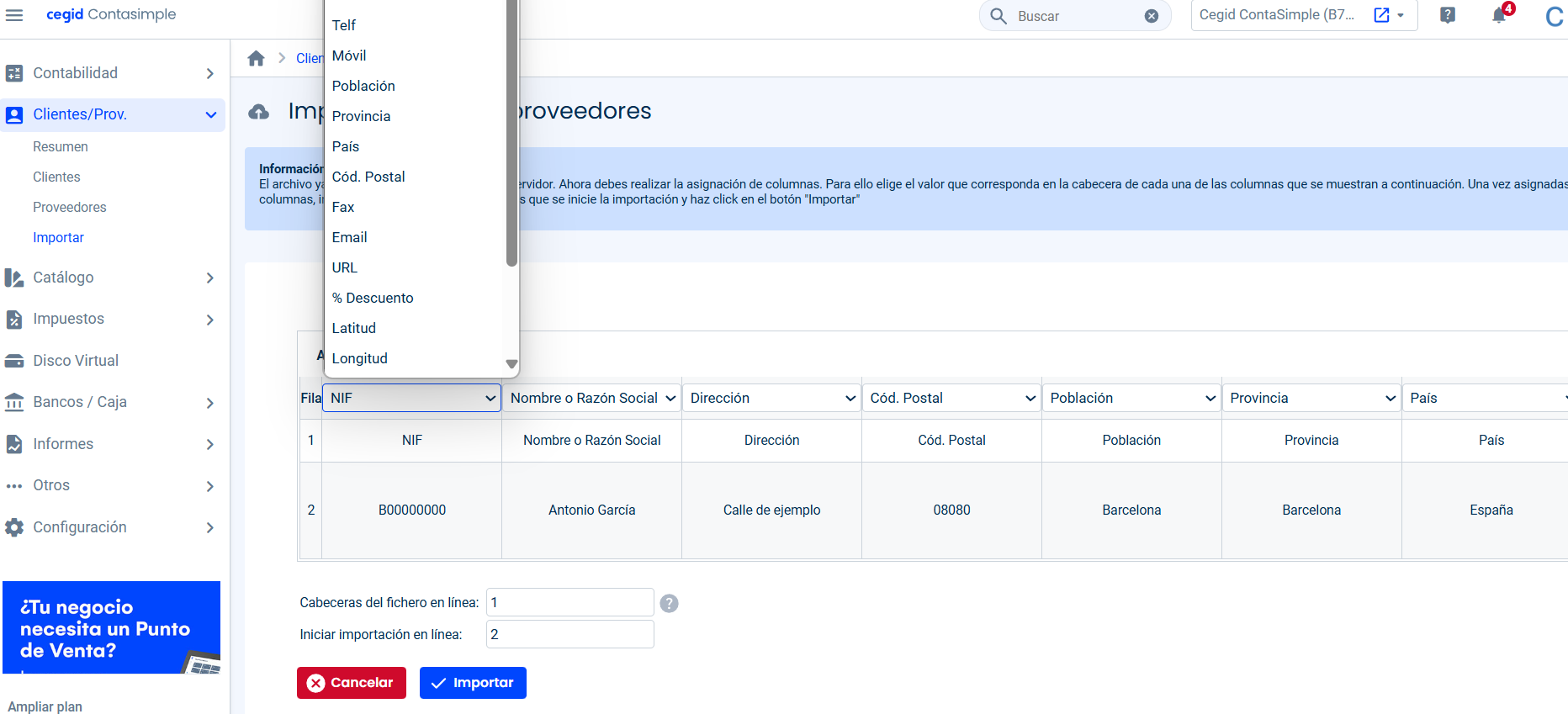Go to Proveedores submenu item
This screenshot has width=1568, height=714.
point(70,207)
